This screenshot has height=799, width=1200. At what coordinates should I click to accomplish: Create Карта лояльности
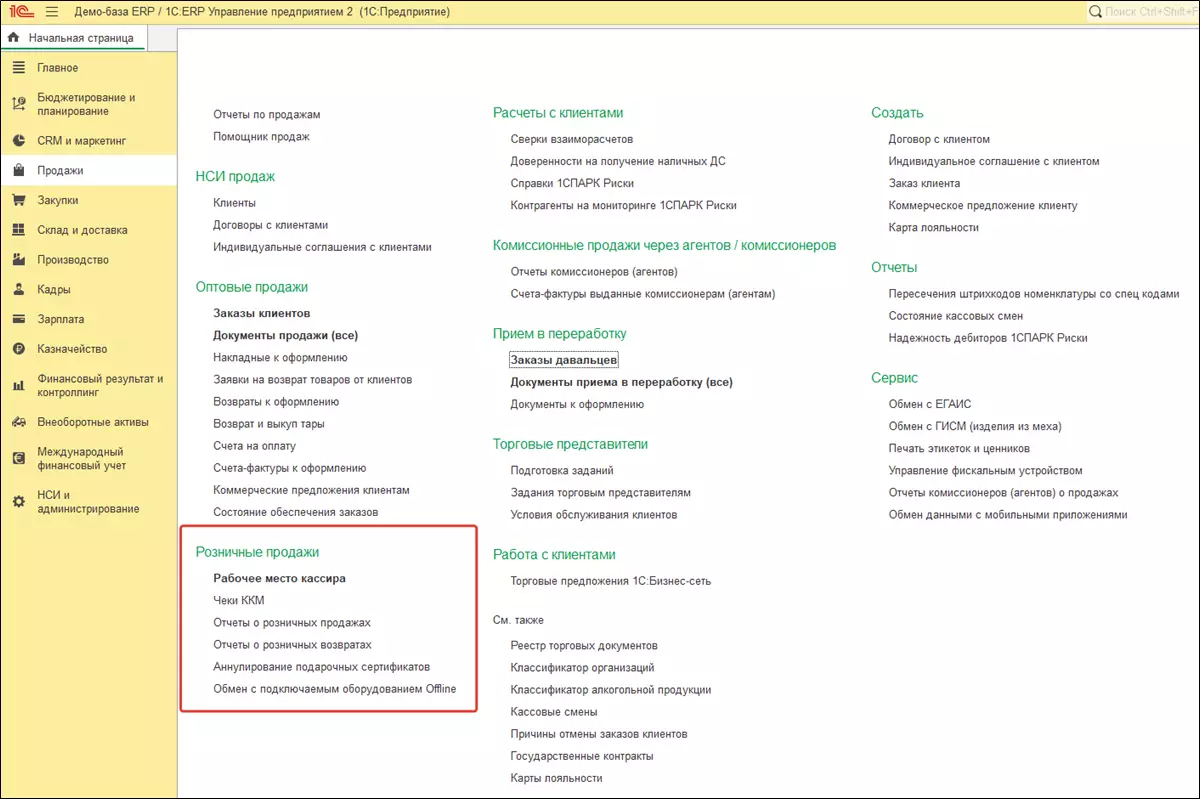[934, 227]
